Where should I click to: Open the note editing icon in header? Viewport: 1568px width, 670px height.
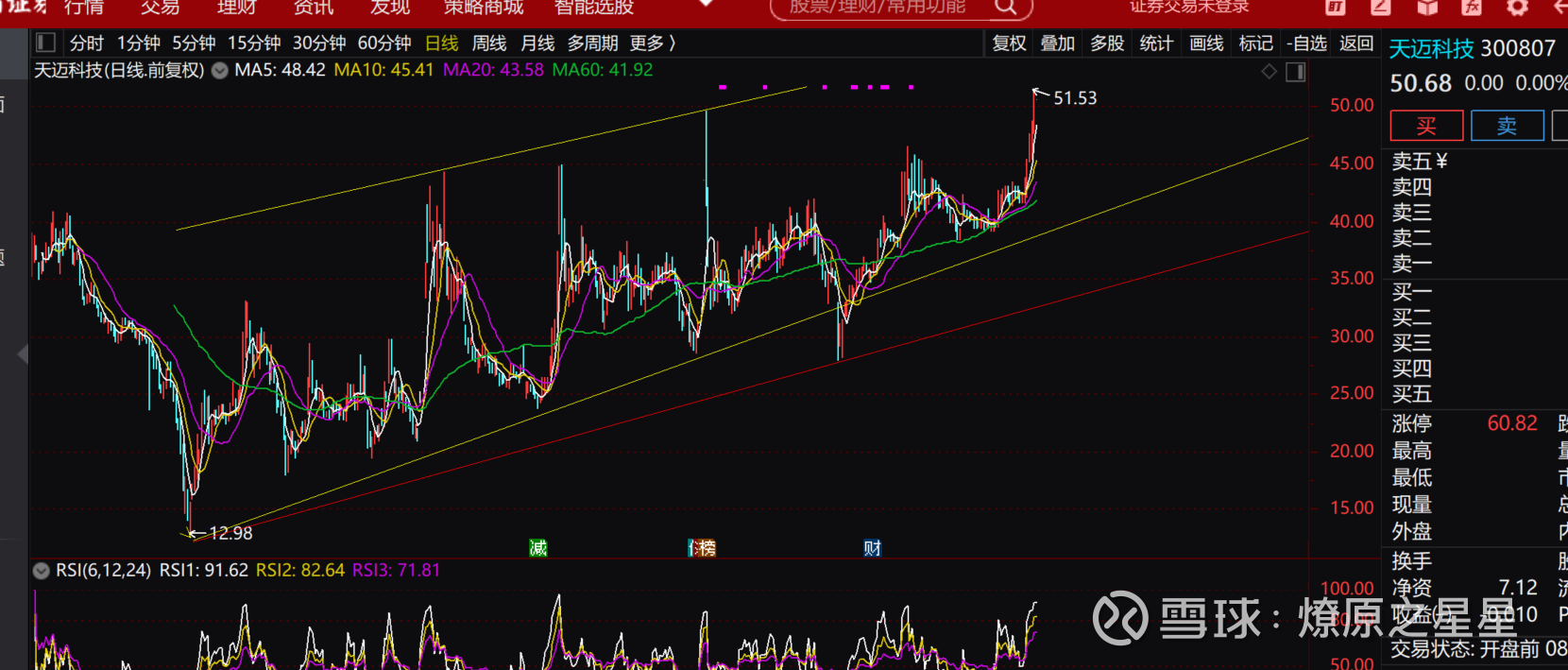point(1380,8)
